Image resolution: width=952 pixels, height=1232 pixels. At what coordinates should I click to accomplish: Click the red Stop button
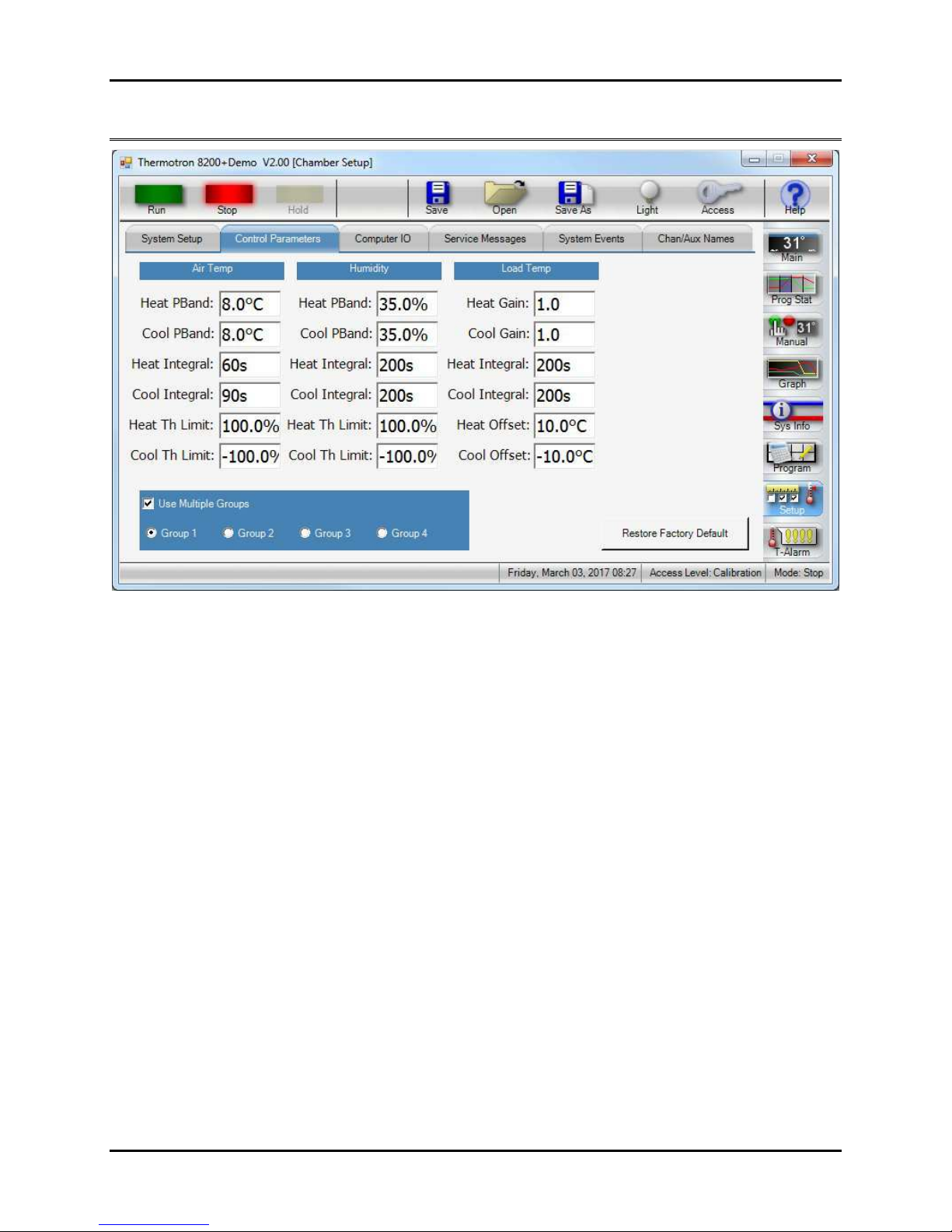coord(228,197)
